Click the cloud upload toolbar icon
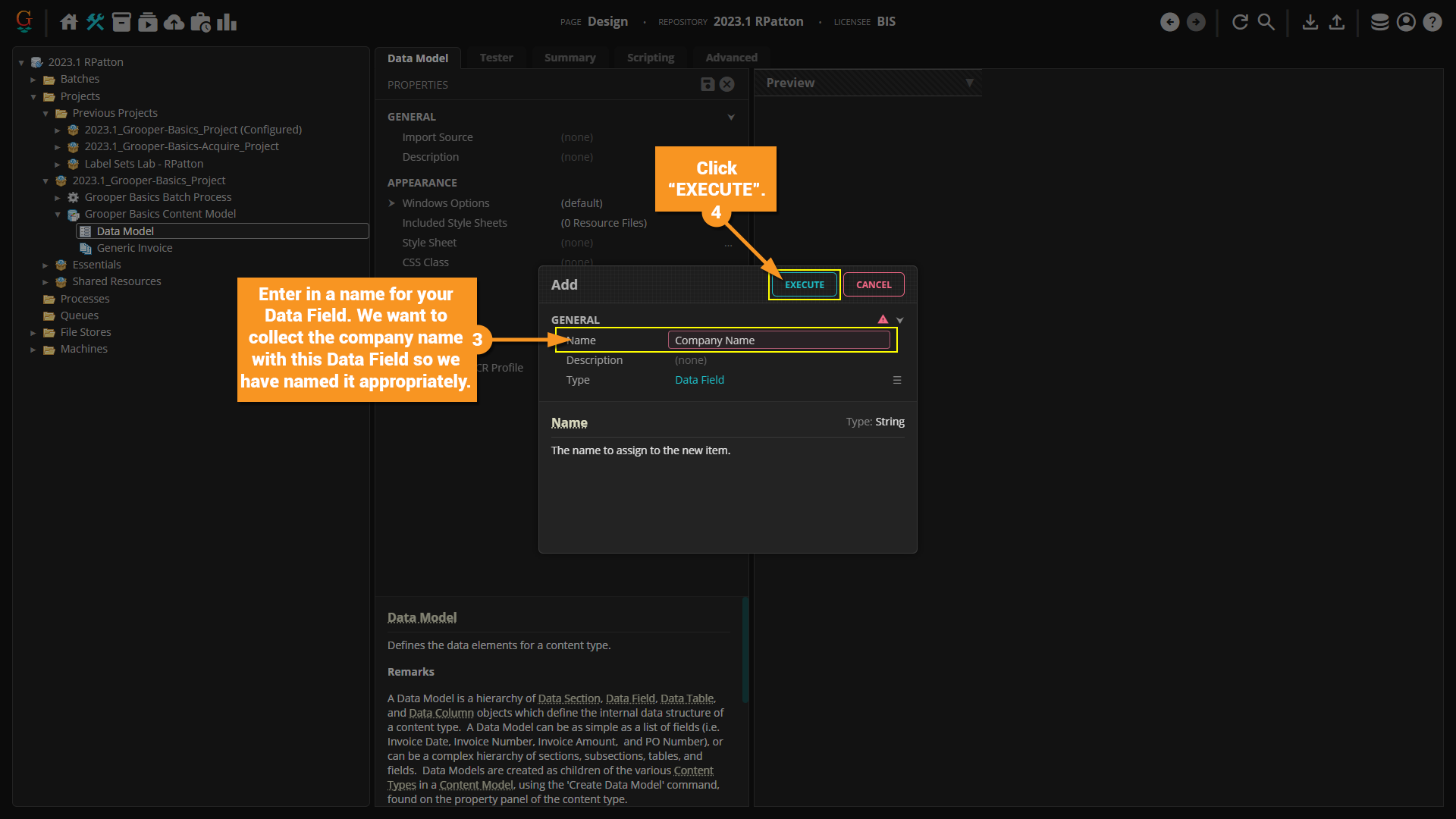Screen dimensions: 1456x819 174,22
